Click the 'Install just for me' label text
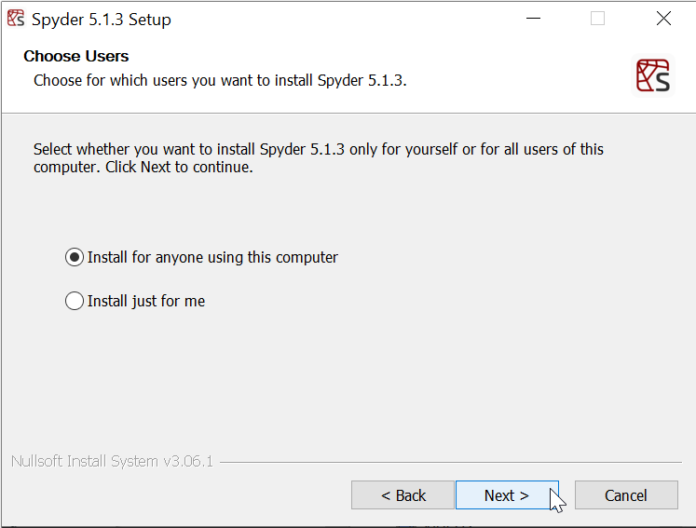Image resolution: width=696 pixels, height=528 pixels. (146, 301)
